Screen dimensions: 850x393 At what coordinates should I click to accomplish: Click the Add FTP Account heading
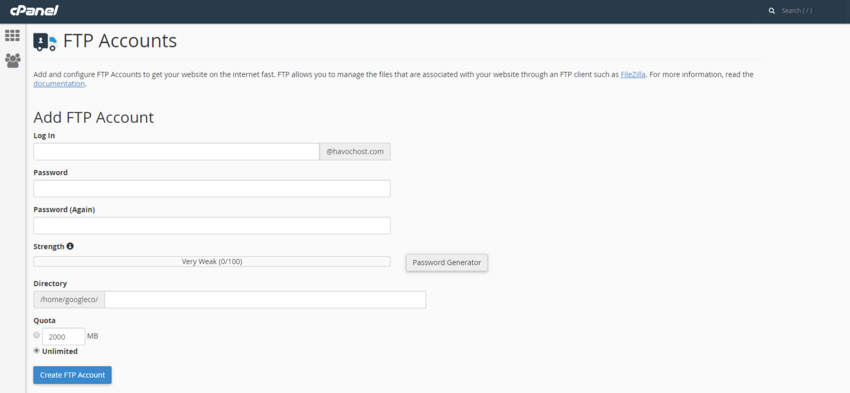(94, 117)
